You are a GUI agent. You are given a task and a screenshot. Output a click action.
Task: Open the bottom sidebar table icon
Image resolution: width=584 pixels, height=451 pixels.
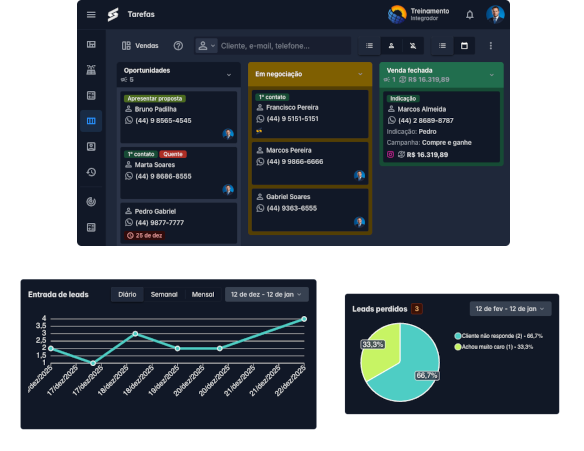pyautogui.click(x=91, y=227)
